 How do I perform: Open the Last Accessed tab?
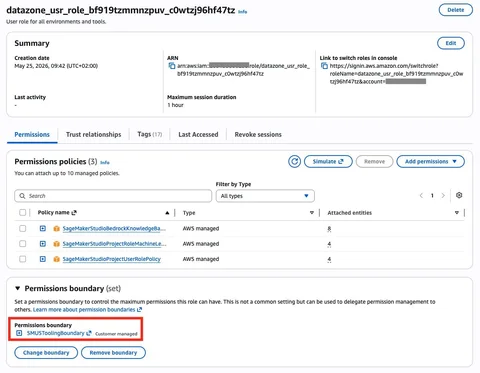[198, 135]
